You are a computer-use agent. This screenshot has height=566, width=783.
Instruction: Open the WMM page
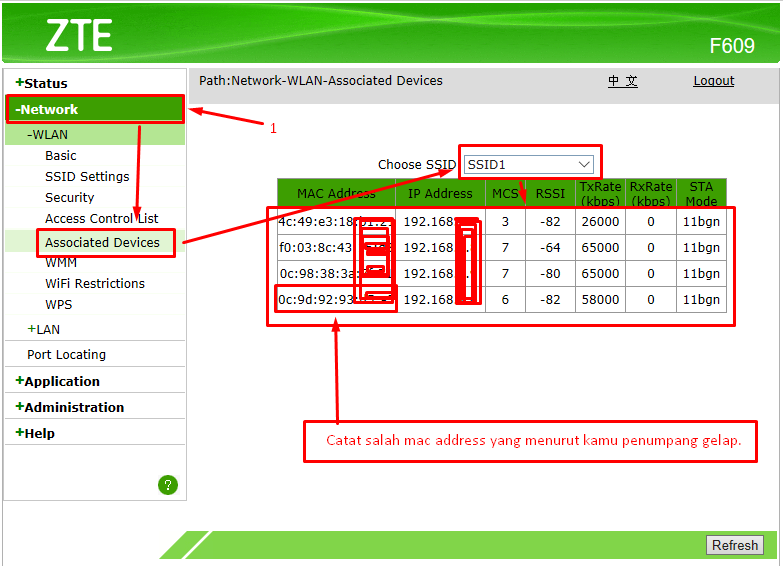61,262
